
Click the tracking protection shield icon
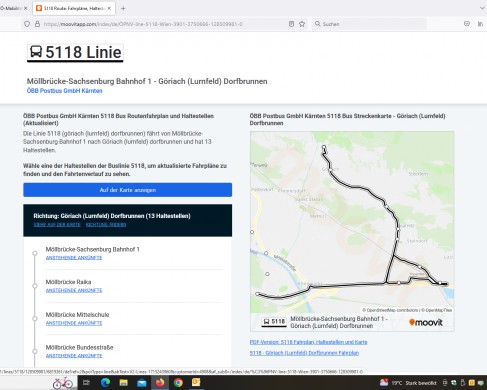[x=27, y=24]
